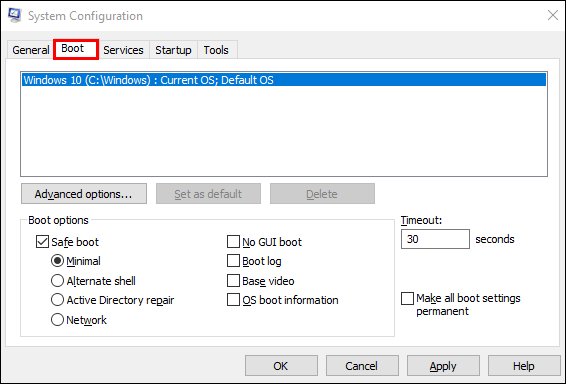Check OS boot information box
Viewport: 566px width, 384px height.
233,300
